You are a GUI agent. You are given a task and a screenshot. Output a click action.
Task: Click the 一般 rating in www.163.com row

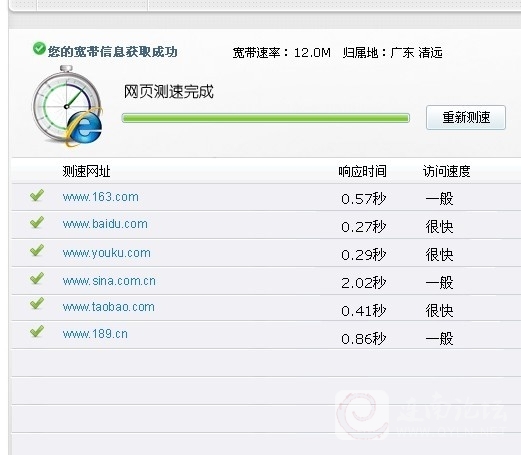click(x=439, y=199)
